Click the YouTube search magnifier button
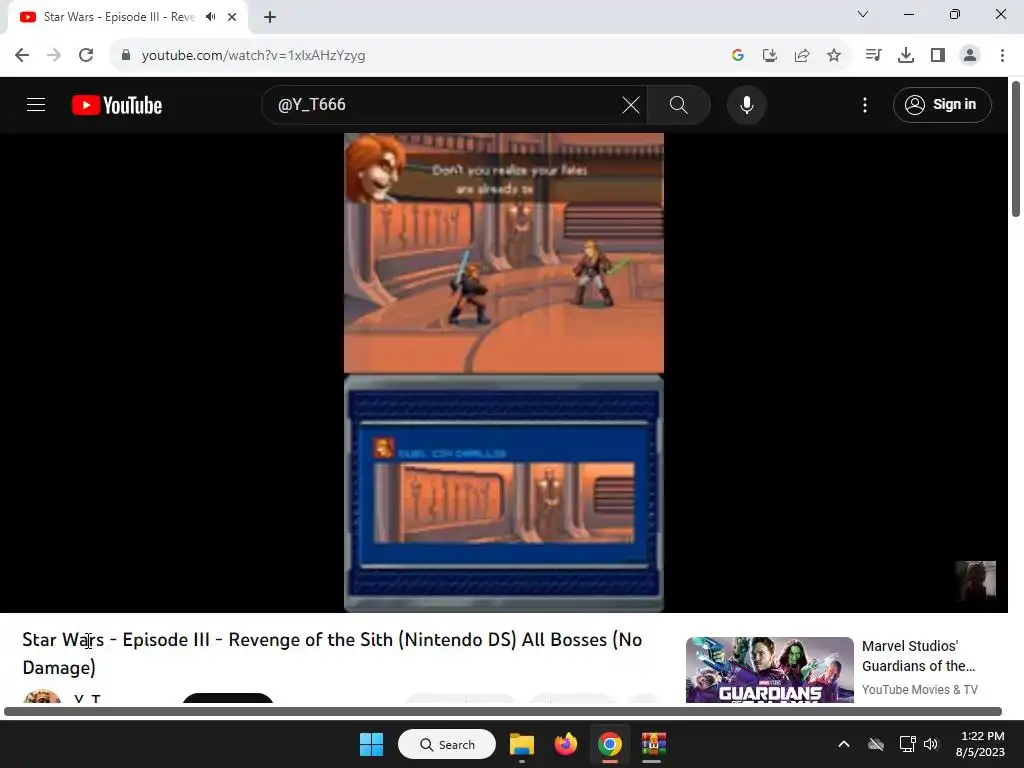Screen dimensions: 1024x768 (x=679, y=104)
